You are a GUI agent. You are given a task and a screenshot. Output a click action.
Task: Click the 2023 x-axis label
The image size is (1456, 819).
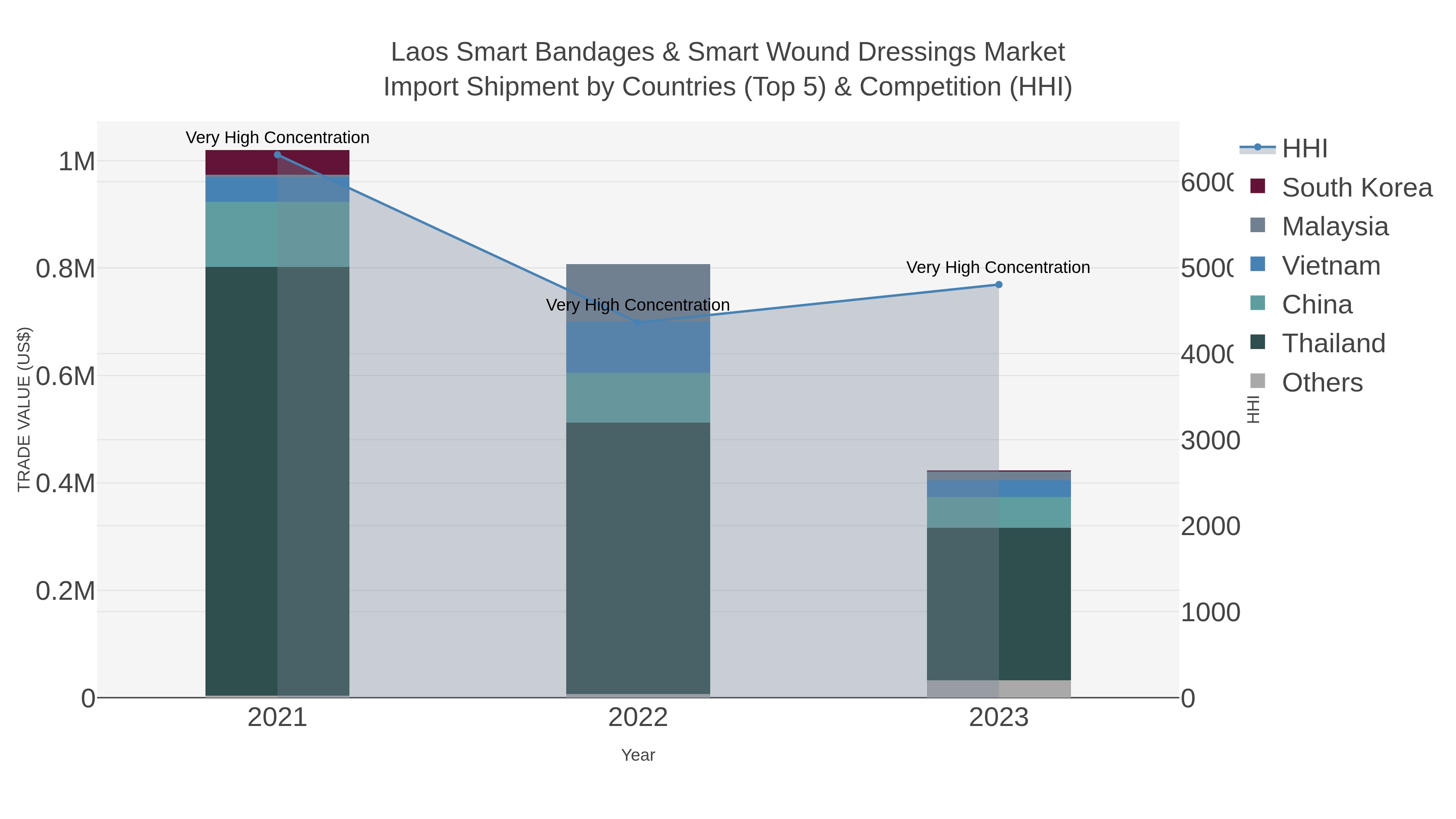(x=999, y=718)
